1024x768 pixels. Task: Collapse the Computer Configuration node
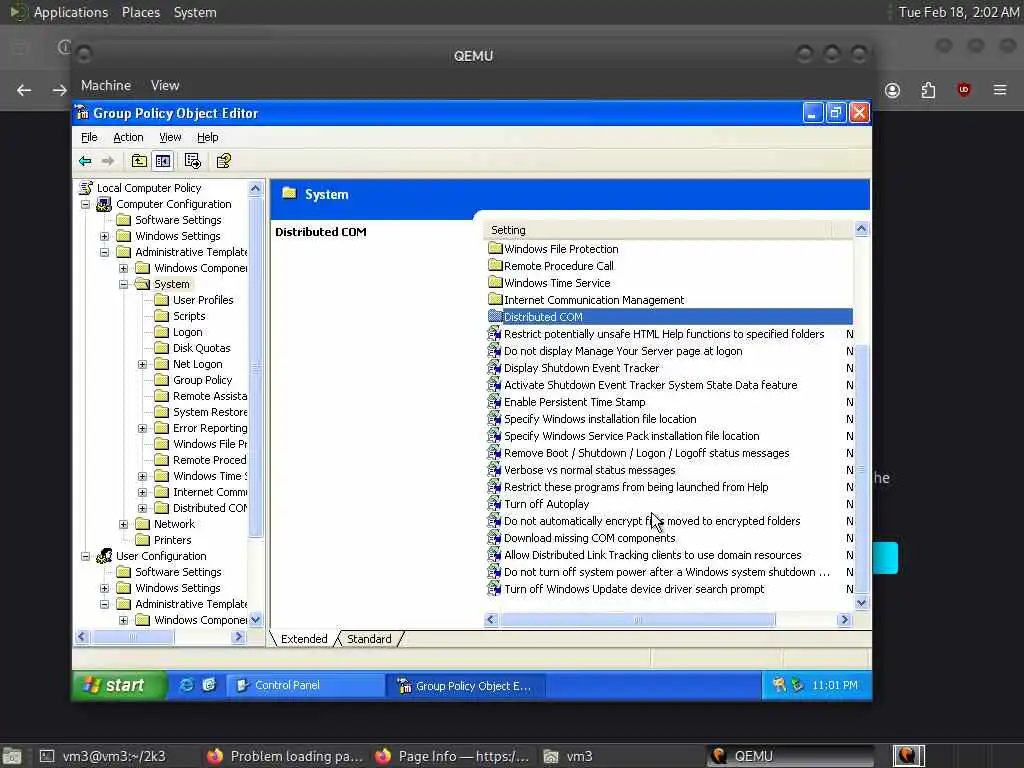[x=86, y=204]
